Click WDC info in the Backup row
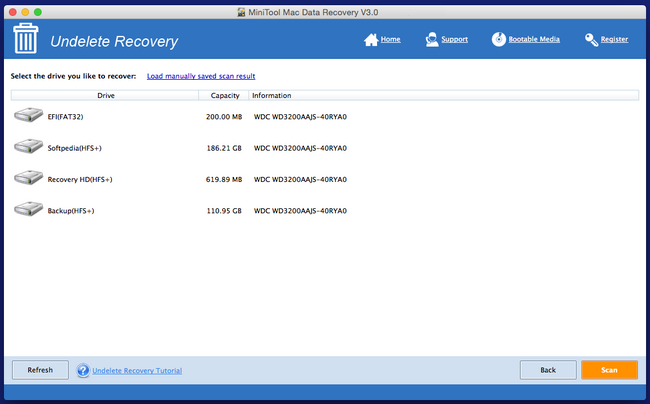This screenshot has height=404, width=650. (x=300, y=211)
